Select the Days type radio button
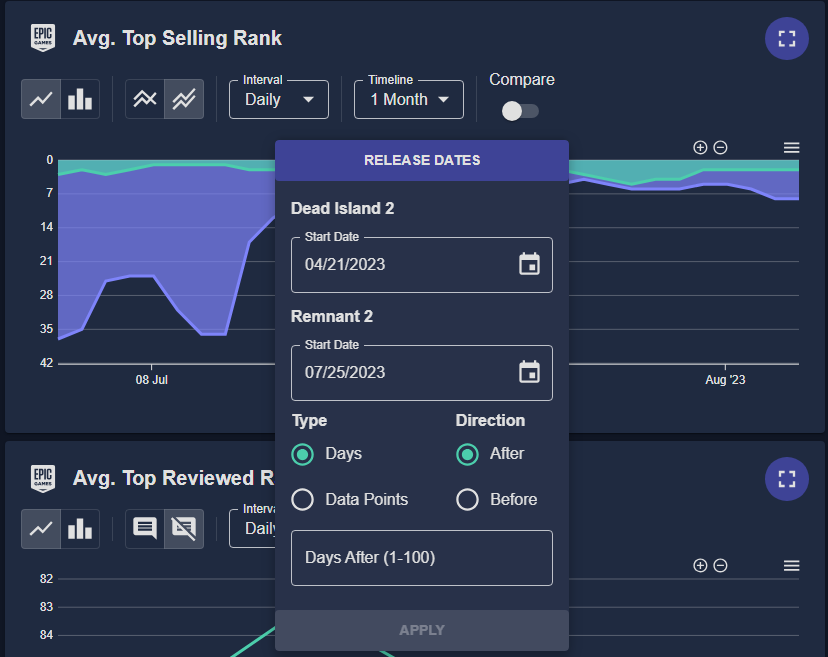 click(x=303, y=454)
